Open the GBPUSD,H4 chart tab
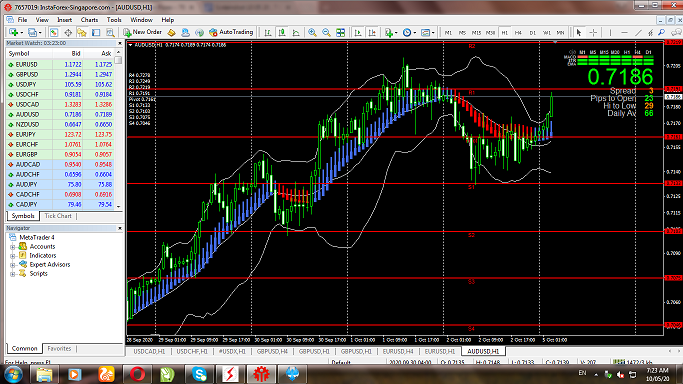This screenshot has width=683, height=384. [x=272, y=351]
